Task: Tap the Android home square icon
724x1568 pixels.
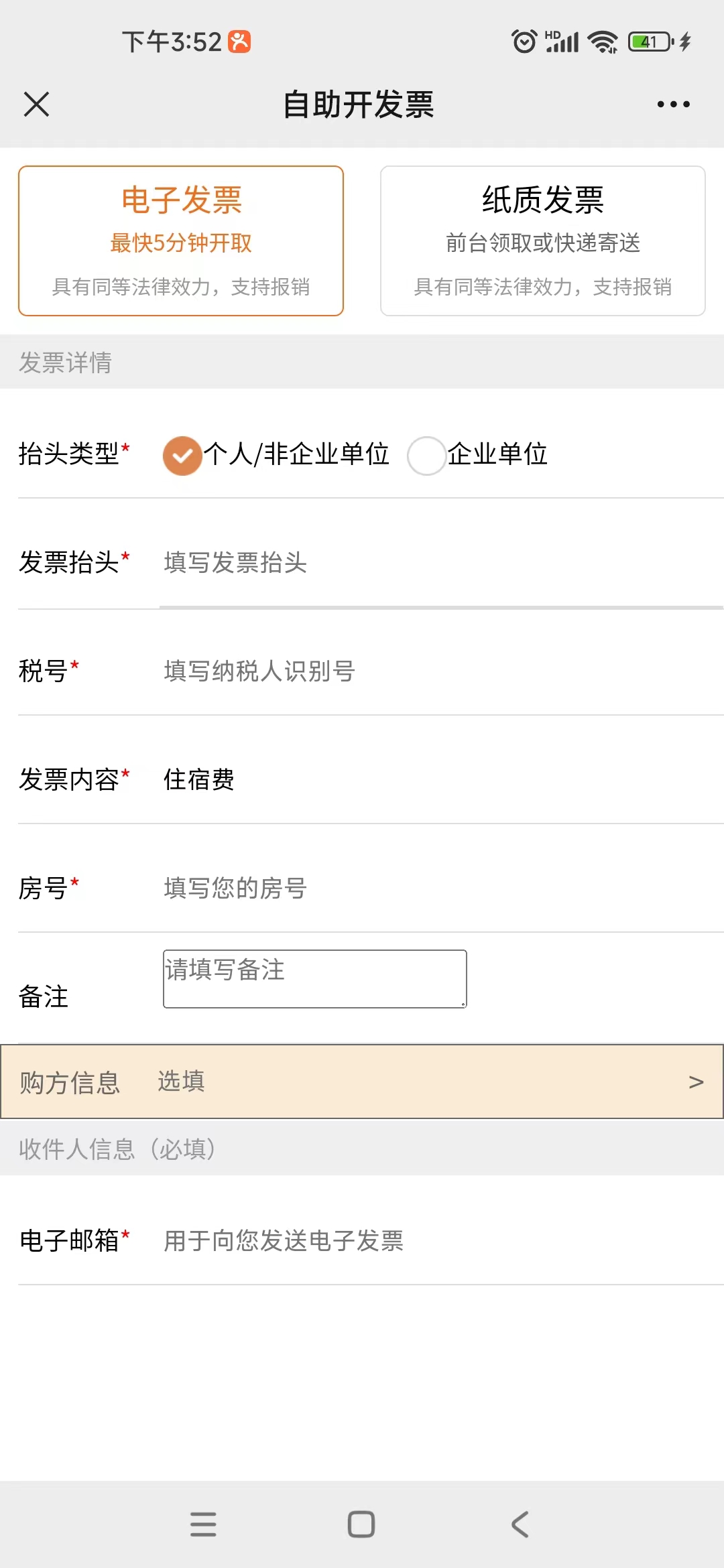Action: pos(361,1524)
